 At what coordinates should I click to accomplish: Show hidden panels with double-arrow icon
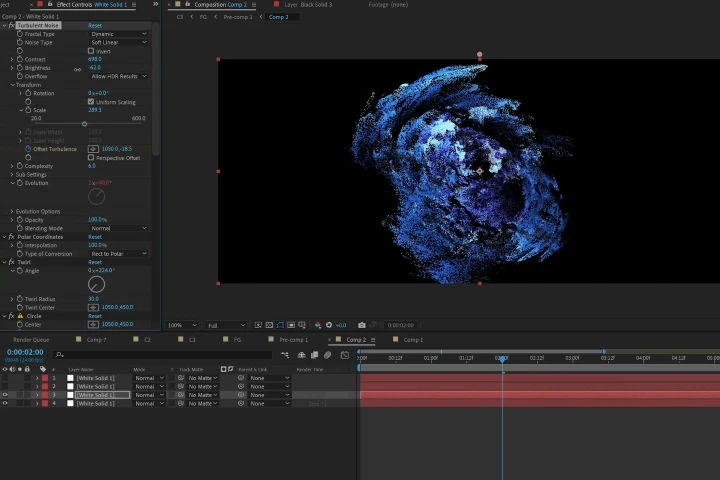click(x=156, y=4)
